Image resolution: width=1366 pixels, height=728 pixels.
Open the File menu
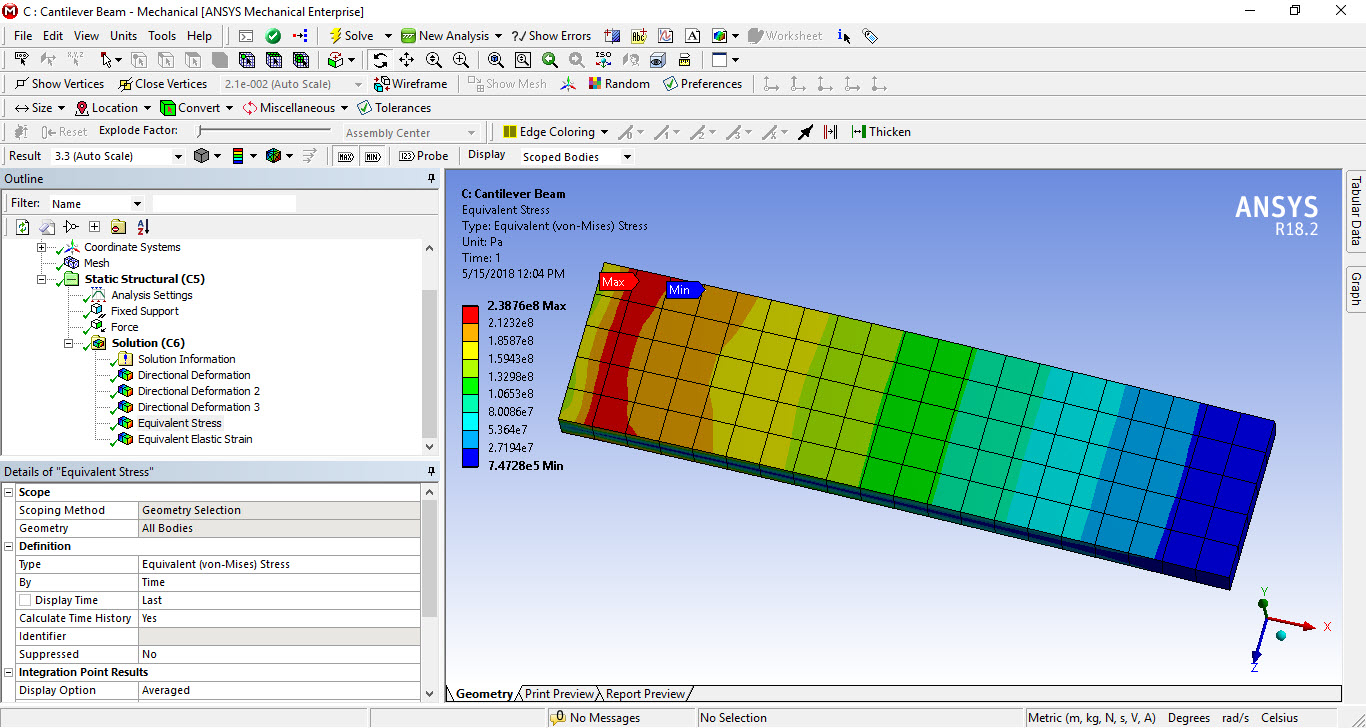(x=23, y=36)
